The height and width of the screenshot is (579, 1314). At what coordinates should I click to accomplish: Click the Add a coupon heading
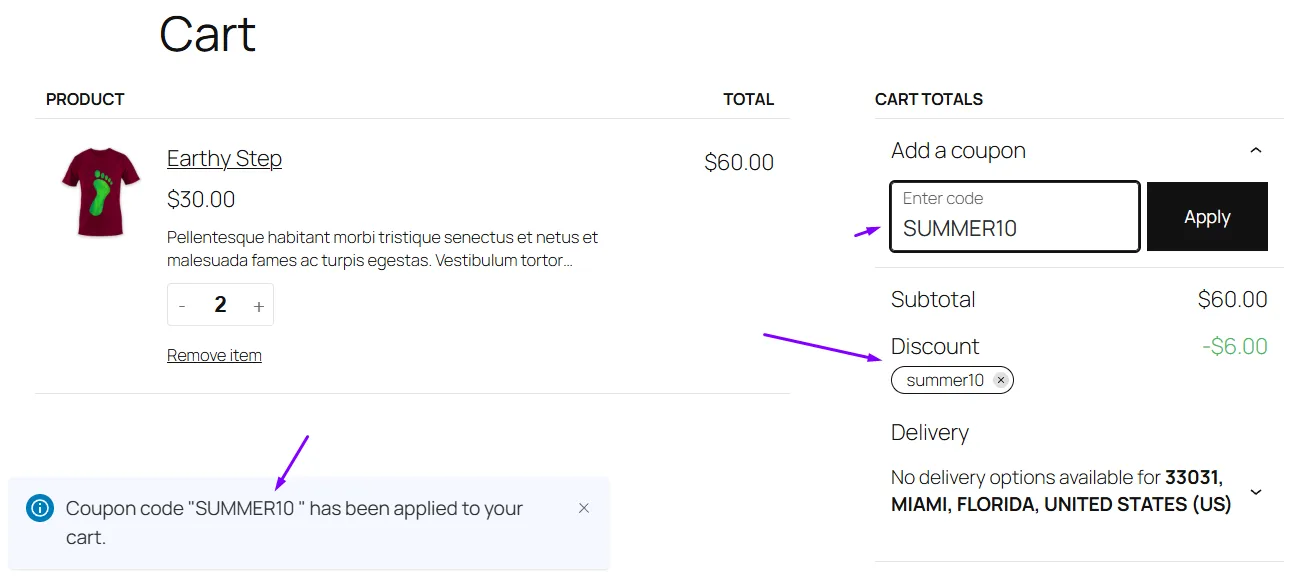pyautogui.click(x=958, y=151)
